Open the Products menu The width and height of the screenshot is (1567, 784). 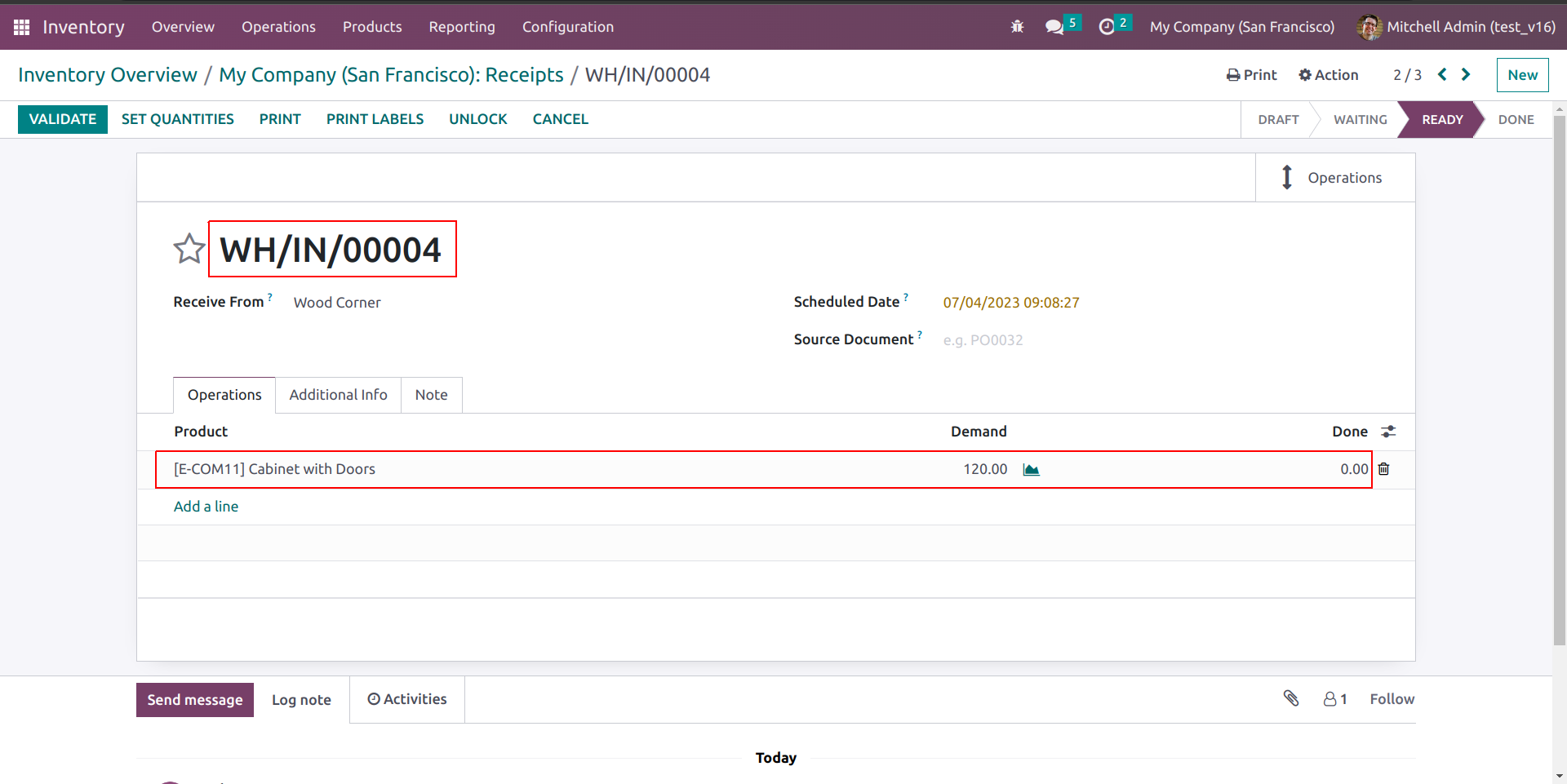coord(372,27)
